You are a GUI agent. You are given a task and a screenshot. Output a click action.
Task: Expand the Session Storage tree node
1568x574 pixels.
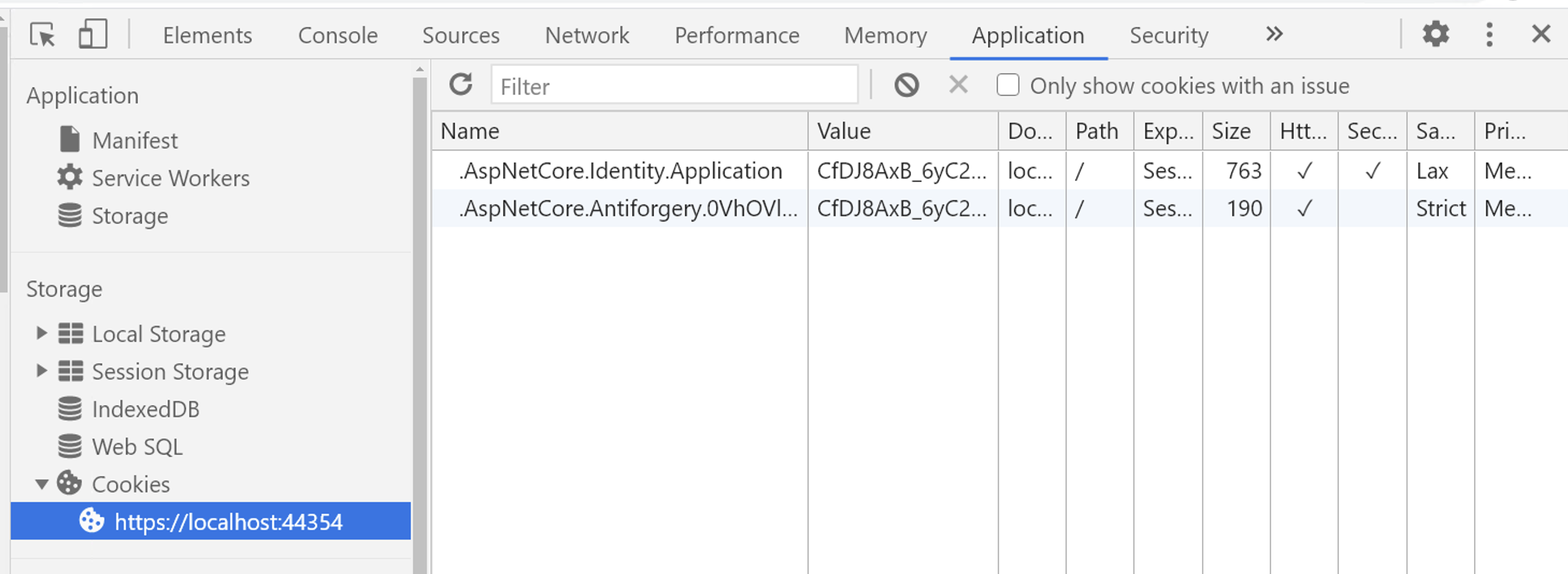(x=41, y=371)
